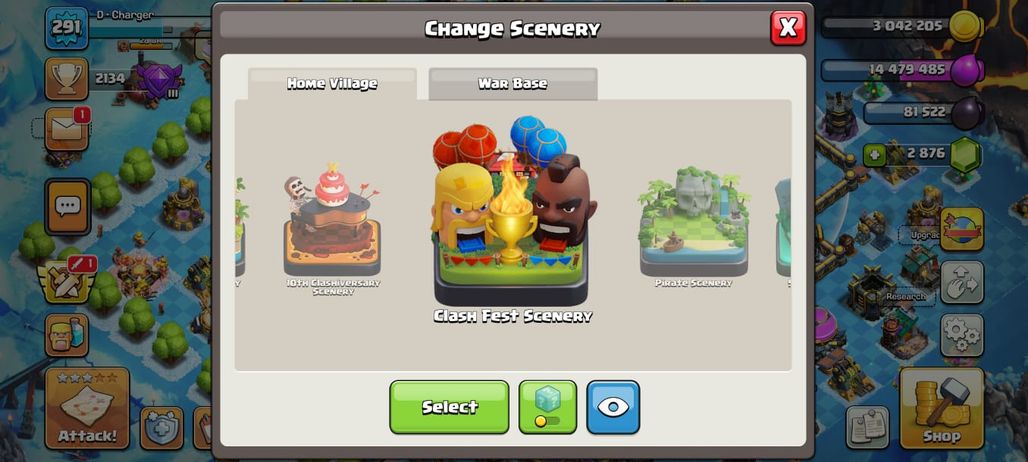Toggle the random scenery dice switch

(547, 407)
